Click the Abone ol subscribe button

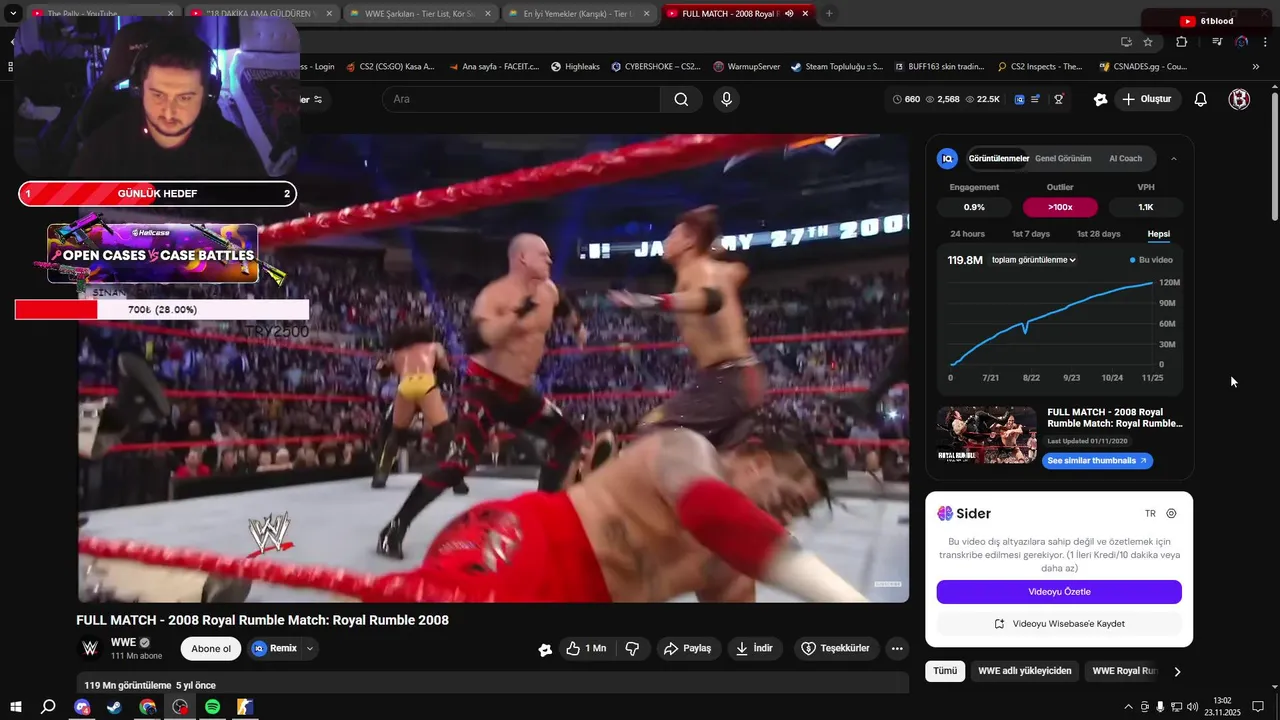pos(211,649)
